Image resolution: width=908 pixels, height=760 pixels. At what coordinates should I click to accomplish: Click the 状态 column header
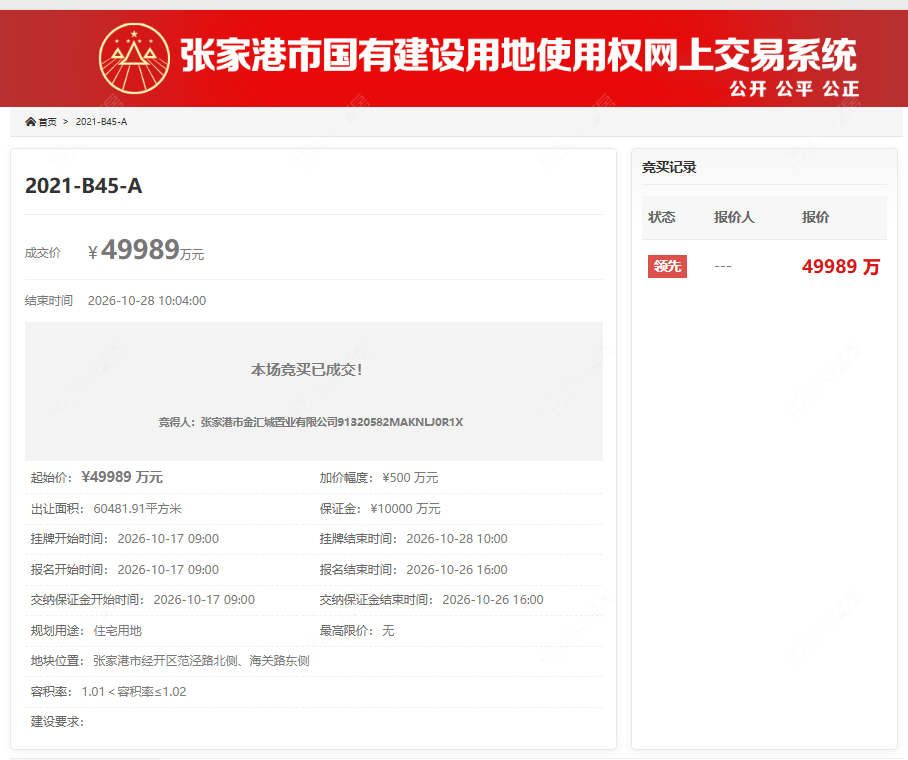coord(661,217)
